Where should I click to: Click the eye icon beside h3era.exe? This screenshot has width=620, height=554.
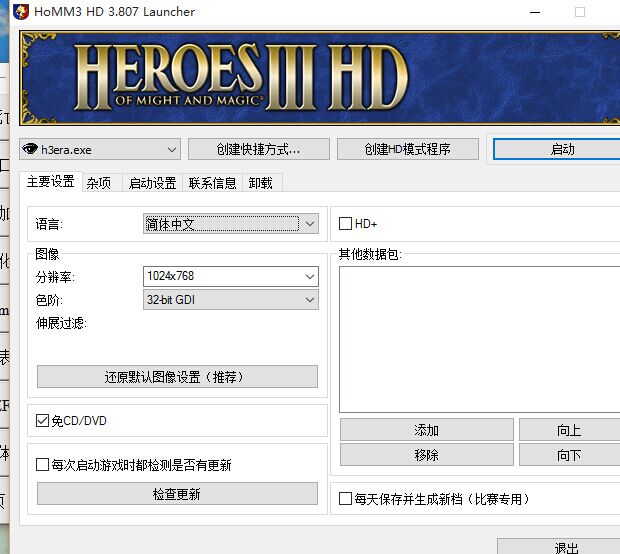point(30,149)
